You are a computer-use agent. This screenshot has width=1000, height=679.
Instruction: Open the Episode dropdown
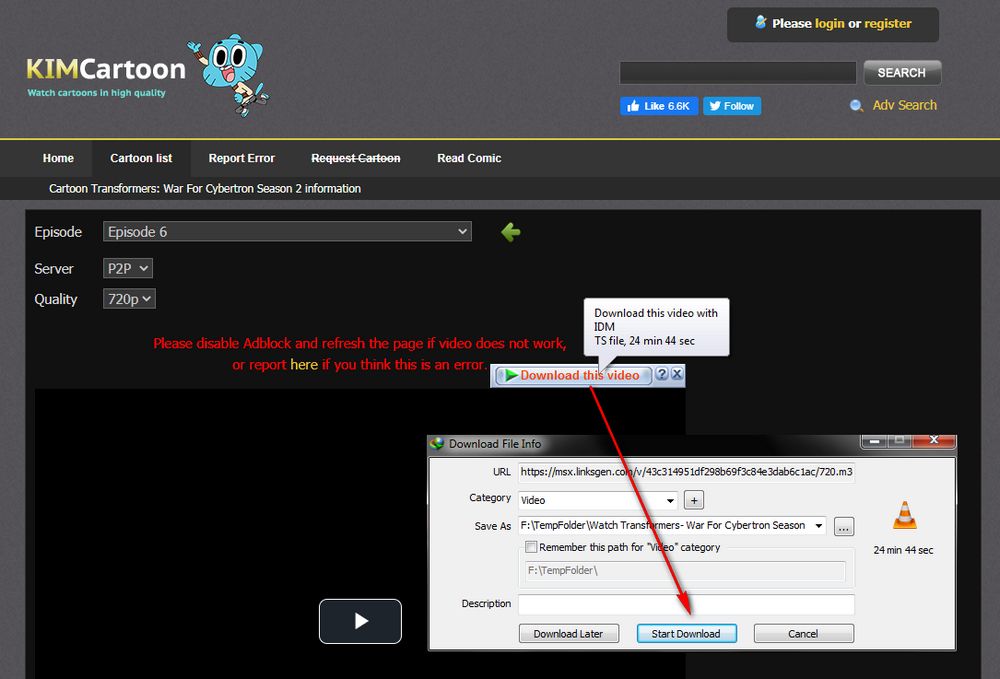click(287, 231)
